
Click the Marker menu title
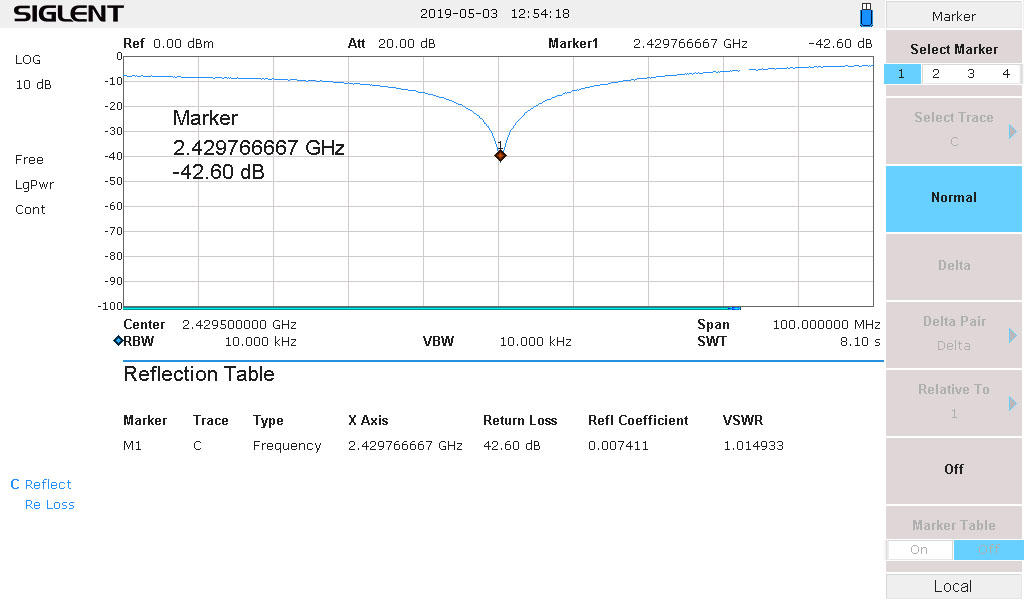(x=954, y=16)
